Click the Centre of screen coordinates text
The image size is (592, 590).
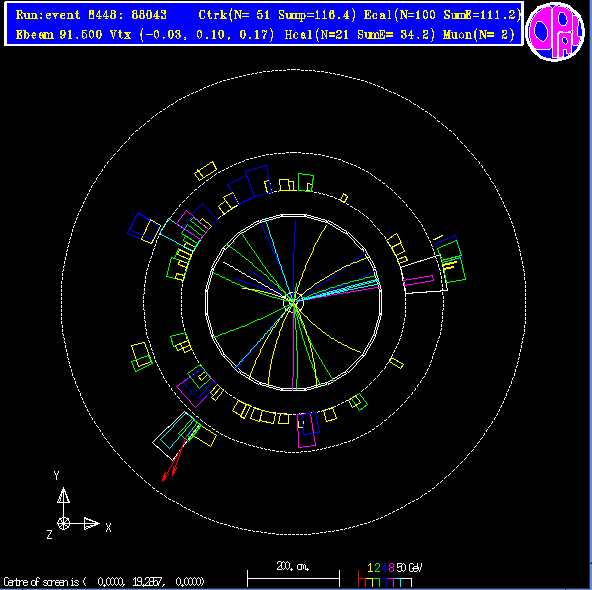point(104,581)
